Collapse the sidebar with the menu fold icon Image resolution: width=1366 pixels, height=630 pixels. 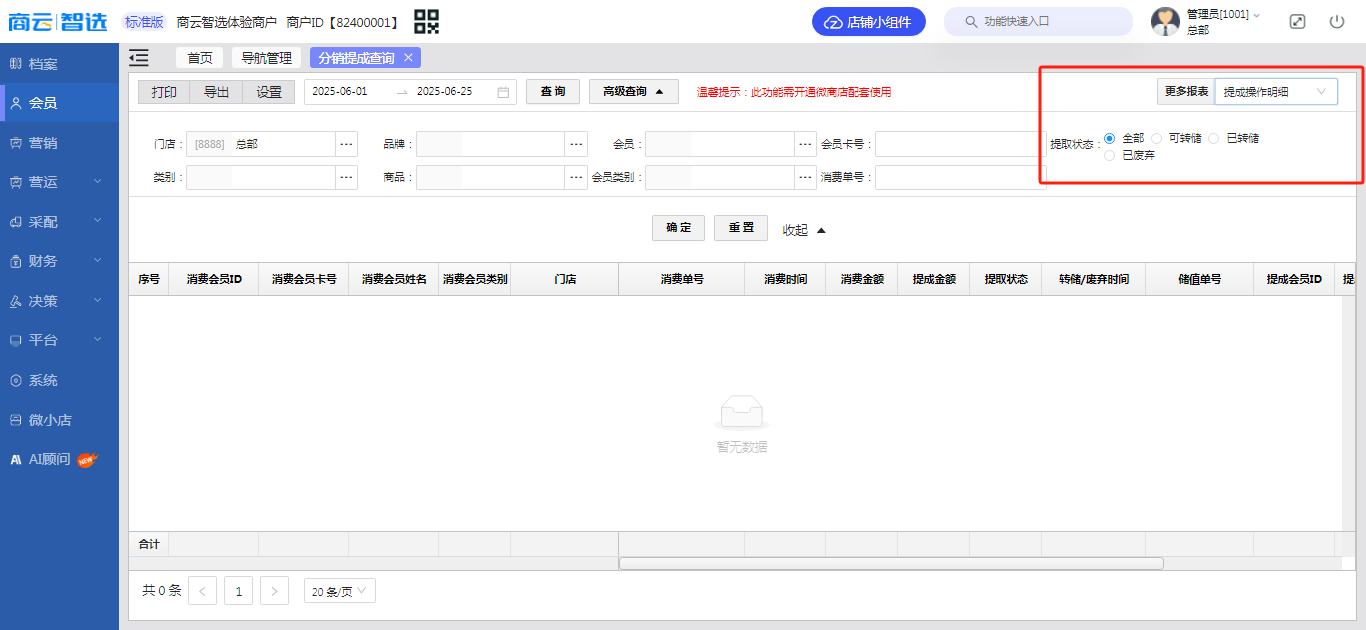coord(139,58)
